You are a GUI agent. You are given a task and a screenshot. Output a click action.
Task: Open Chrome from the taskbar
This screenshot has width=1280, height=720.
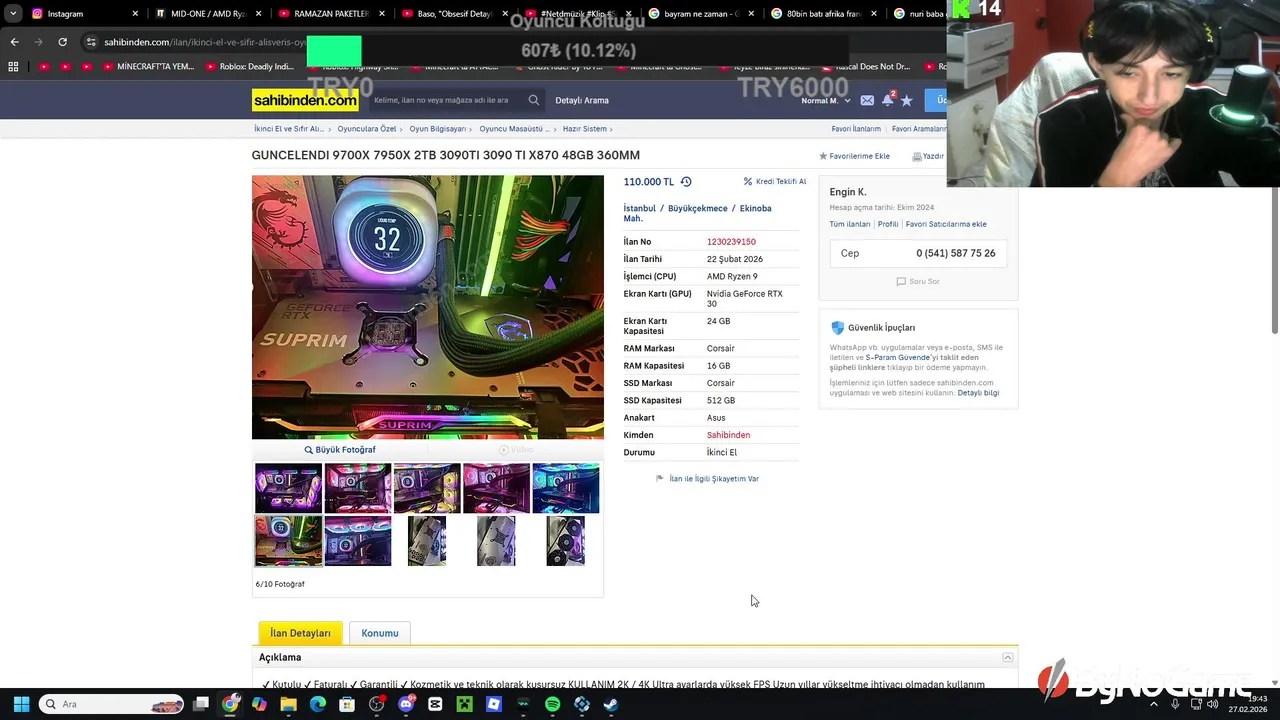click(x=230, y=704)
